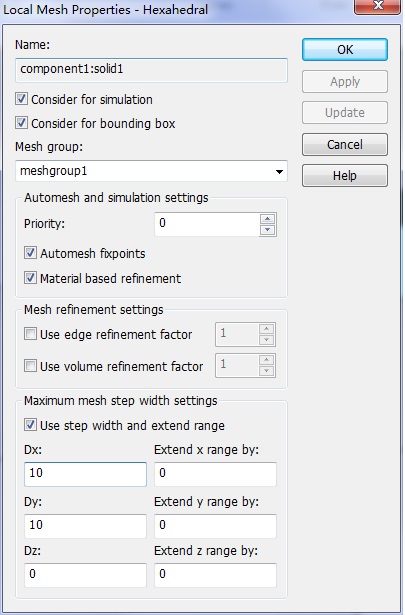This screenshot has height=615, width=405.
Task: Open Help for mesh properties
Action: click(x=345, y=175)
